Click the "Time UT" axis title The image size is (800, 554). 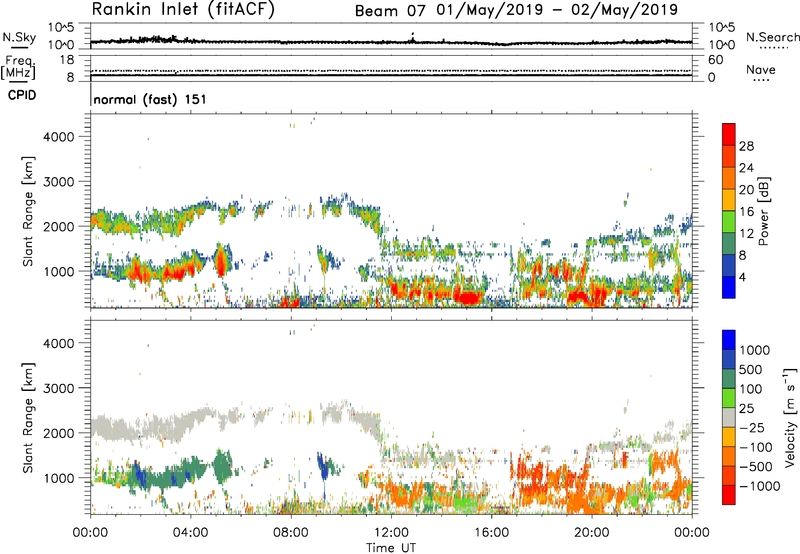(391, 548)
